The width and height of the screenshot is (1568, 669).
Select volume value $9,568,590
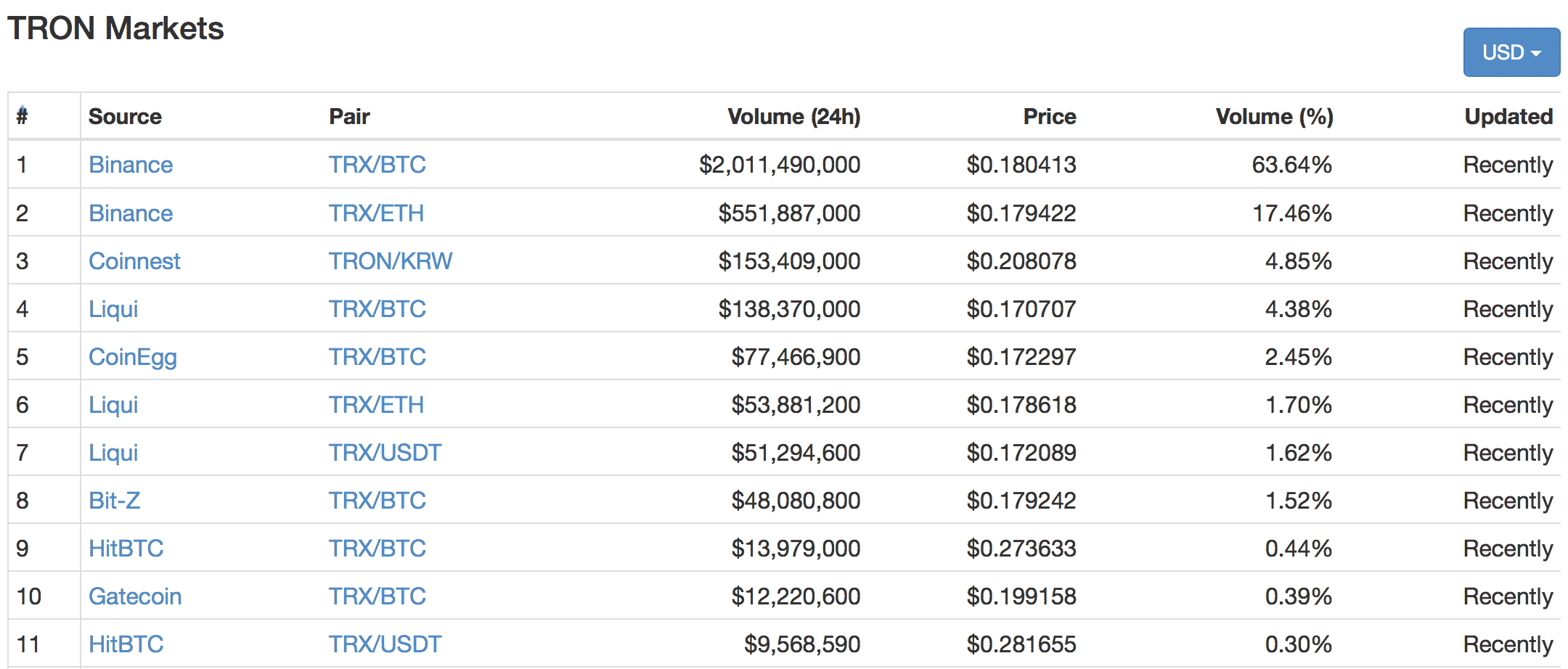click(x=802, y=644)
